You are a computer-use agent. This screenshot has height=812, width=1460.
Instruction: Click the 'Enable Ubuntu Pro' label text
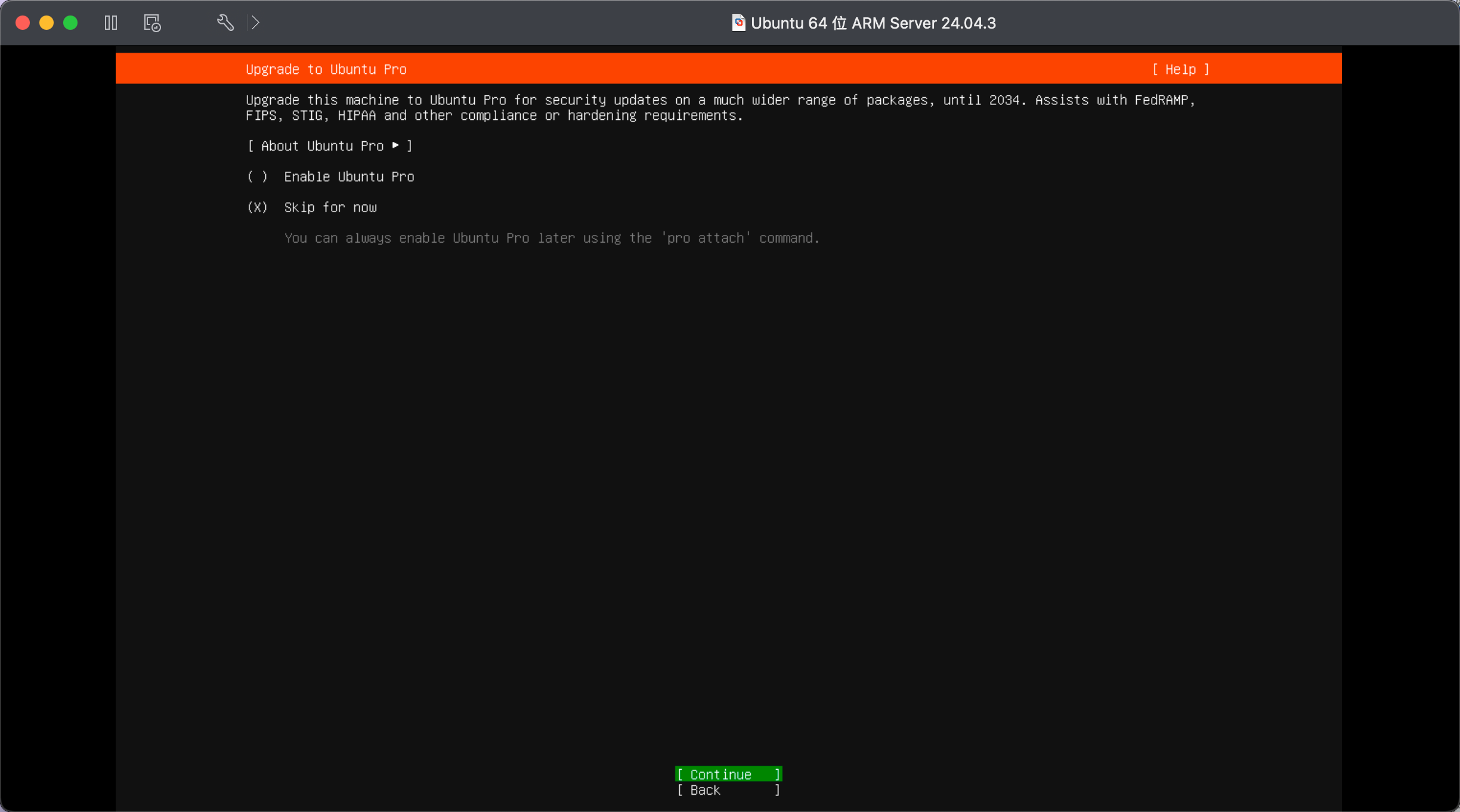tap(349, 176)
